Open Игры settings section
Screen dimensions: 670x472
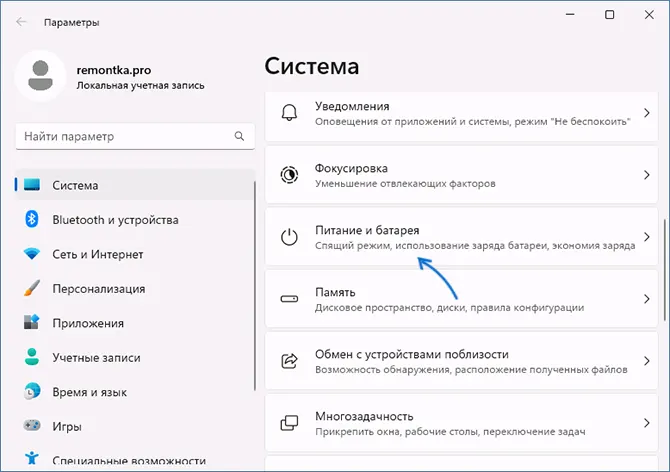pos(135,426)
